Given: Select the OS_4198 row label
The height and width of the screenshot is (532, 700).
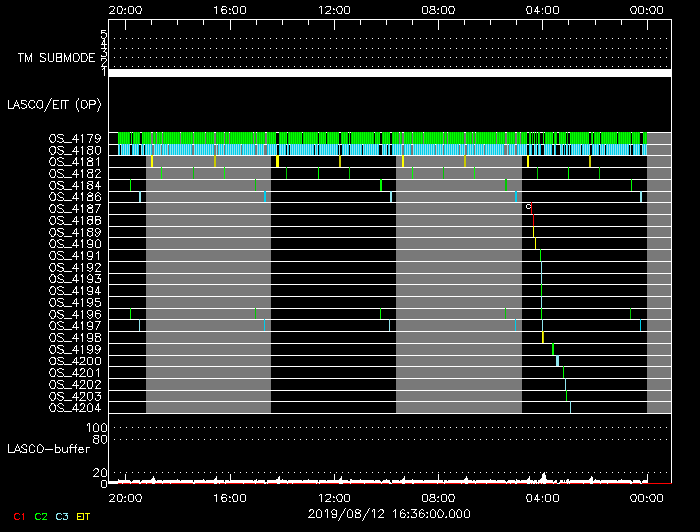Looking at the screenshot, I should coord(74,337).
